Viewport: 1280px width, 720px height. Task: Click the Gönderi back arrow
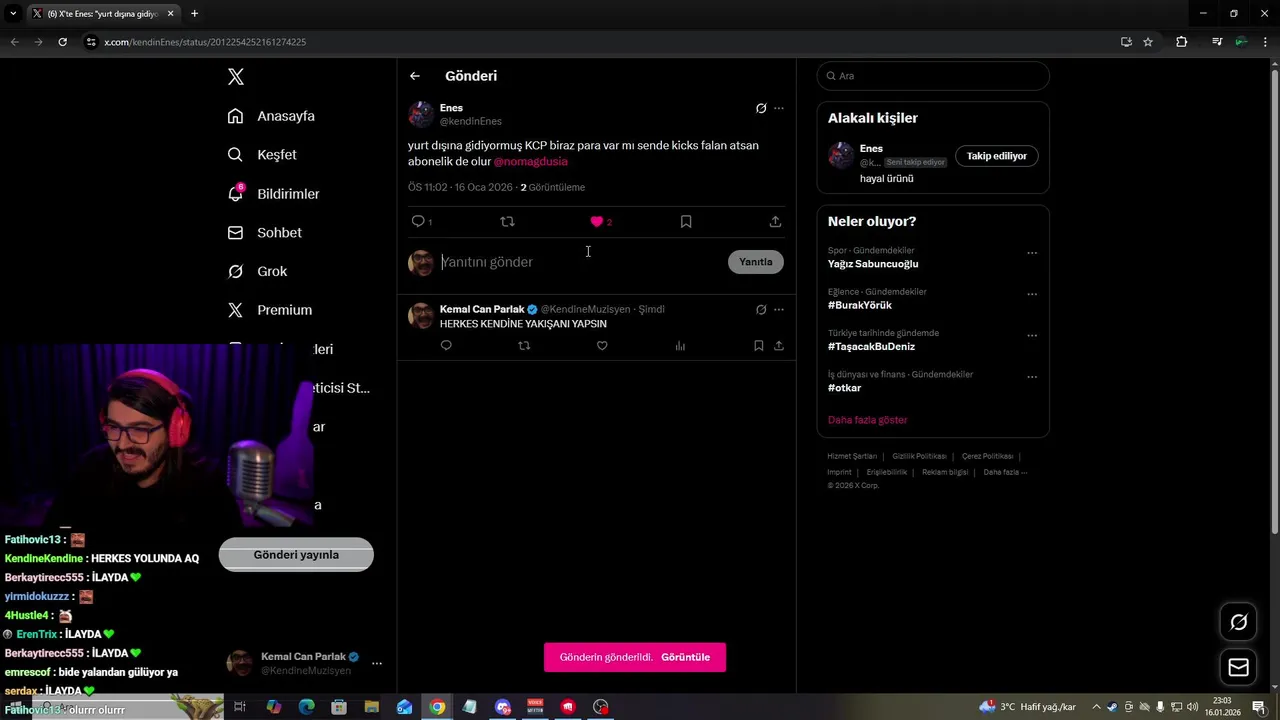coord(415,76)
